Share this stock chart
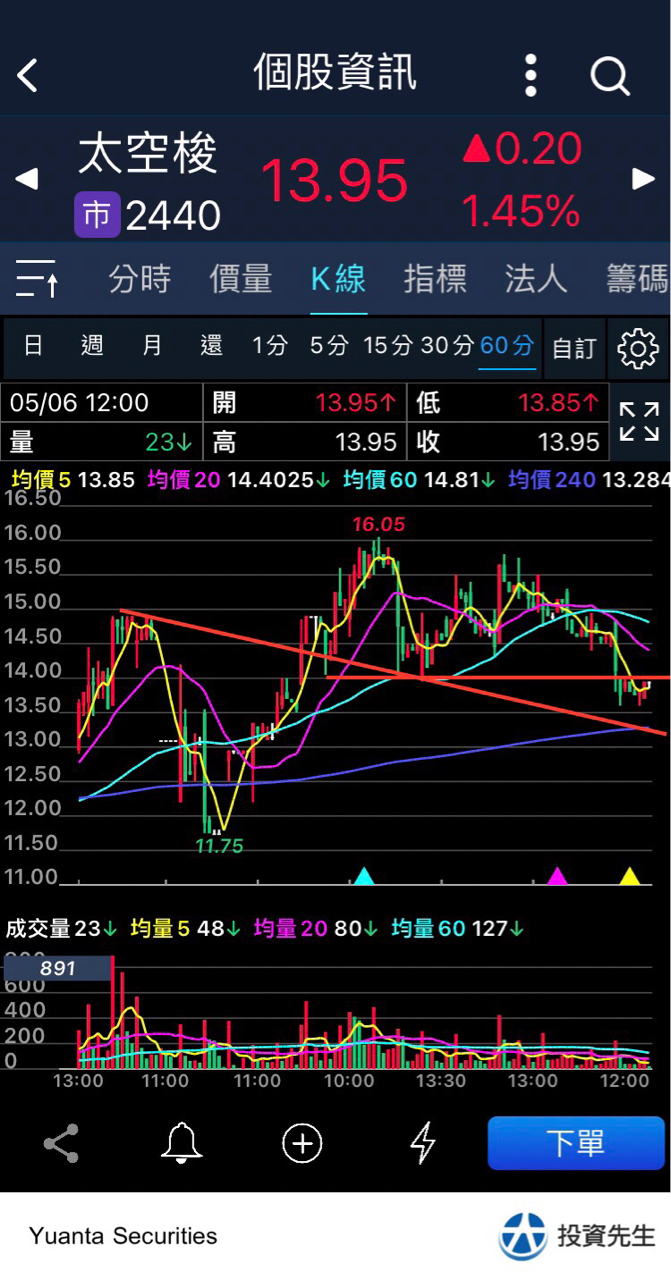Image resolution: width=671 pixels, height=1280 pixels. (x=61, y=1143)
